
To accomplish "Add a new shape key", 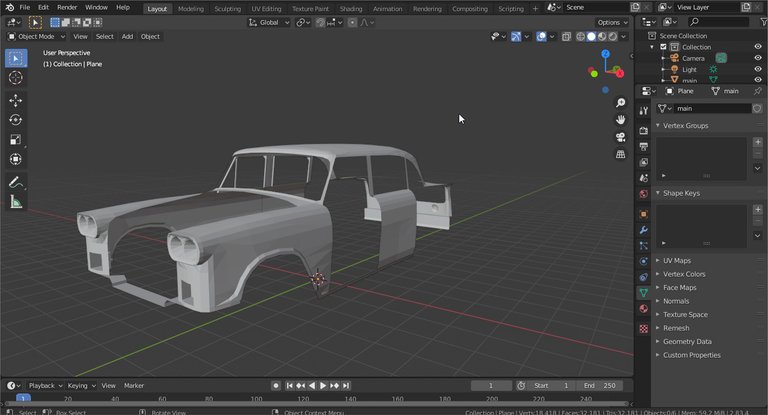I will click(x=758, y=209).
